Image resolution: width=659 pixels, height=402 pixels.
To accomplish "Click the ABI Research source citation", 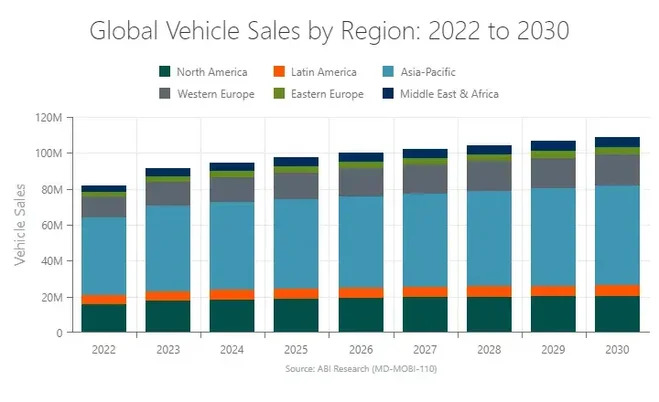I will point(359,369).
